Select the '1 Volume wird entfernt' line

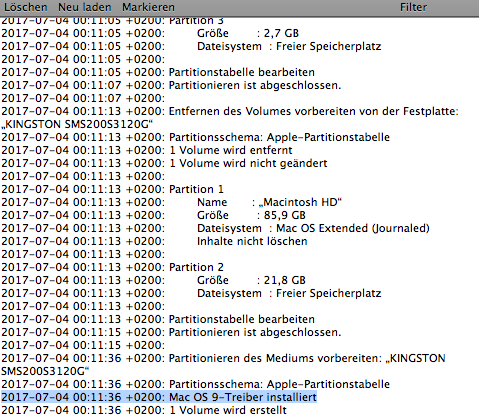pyautogui.click(x=147, y=150)
